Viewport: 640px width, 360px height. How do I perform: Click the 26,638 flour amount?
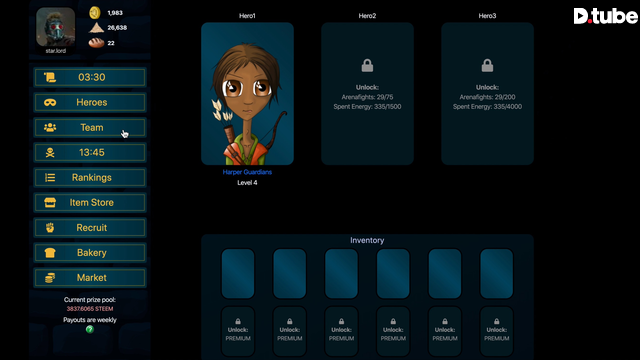point(117,28)
